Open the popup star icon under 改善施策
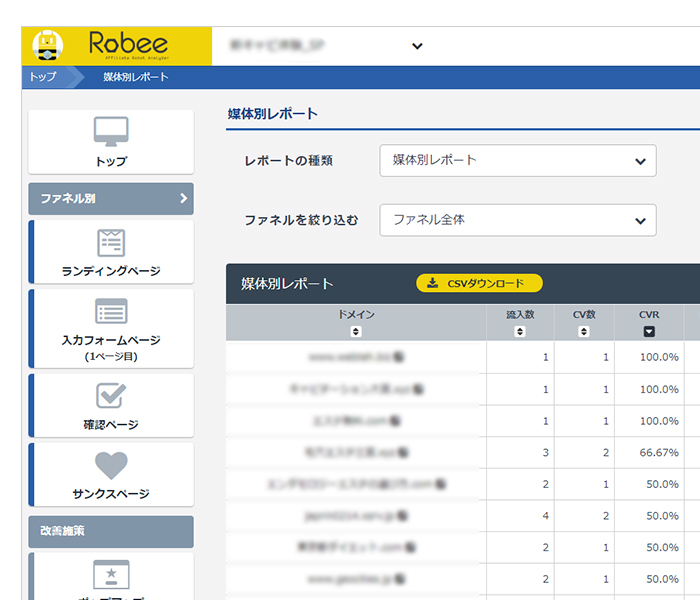Image resolution: width=700 pixels, height=600 pixels. coord(111,574)
